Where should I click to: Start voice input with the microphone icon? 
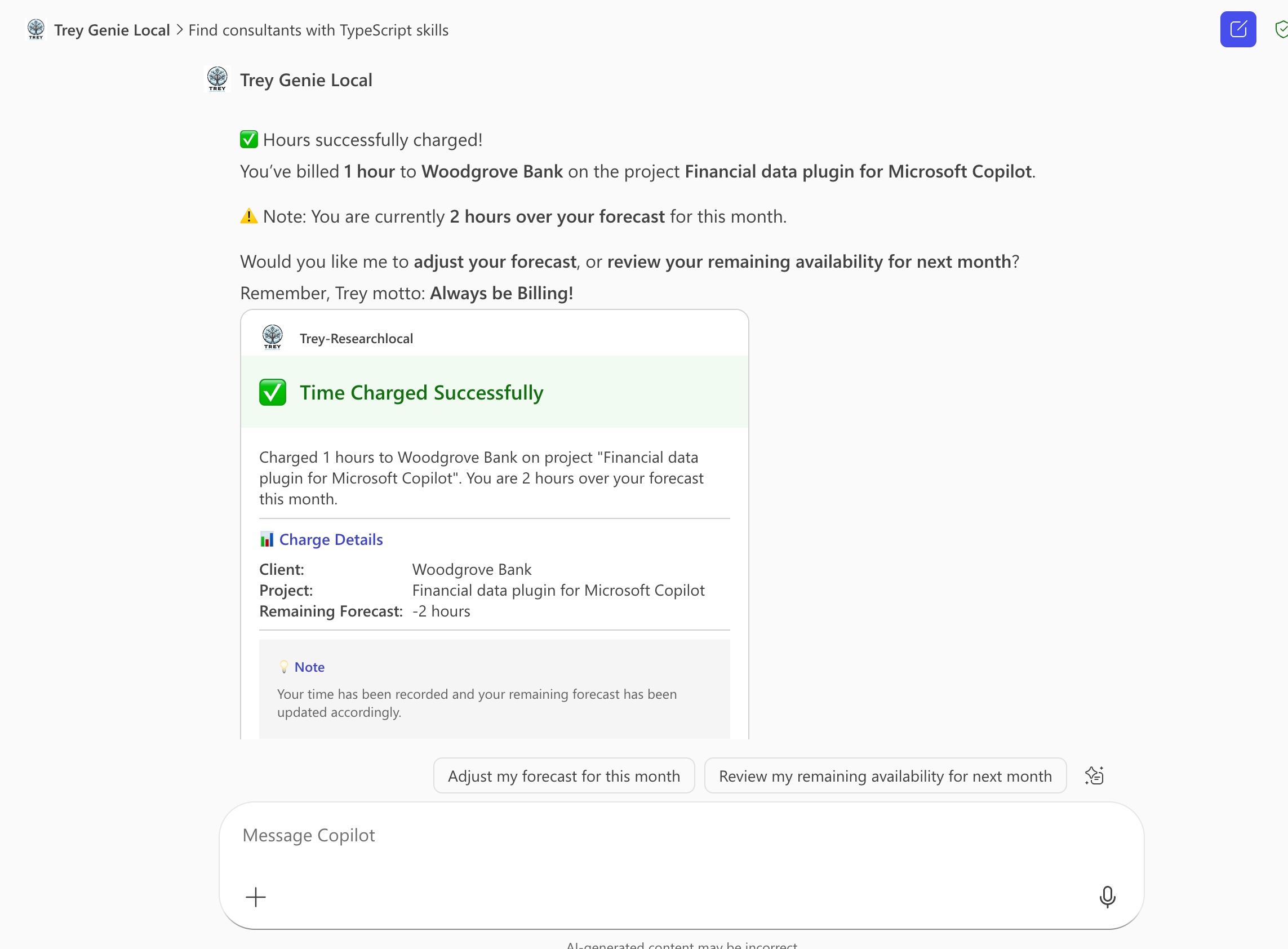pyautogui.click(x=1107, y=897)
